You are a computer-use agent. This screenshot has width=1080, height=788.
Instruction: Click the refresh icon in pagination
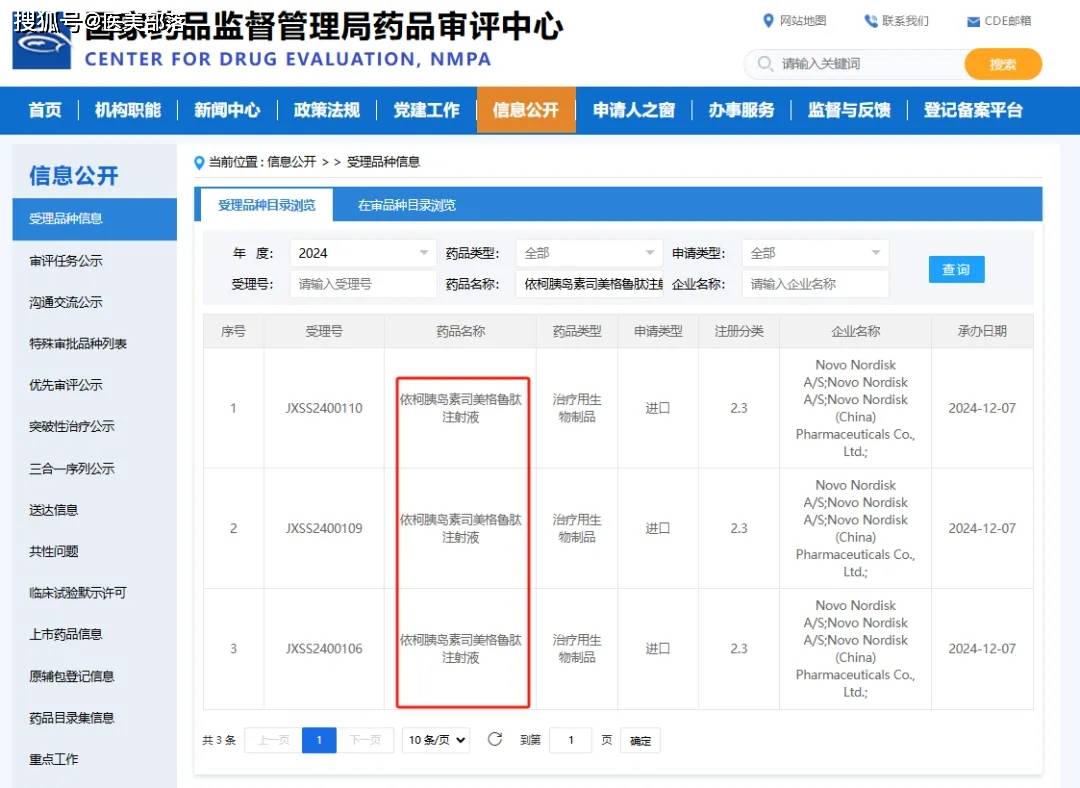(x=495, y=739)
